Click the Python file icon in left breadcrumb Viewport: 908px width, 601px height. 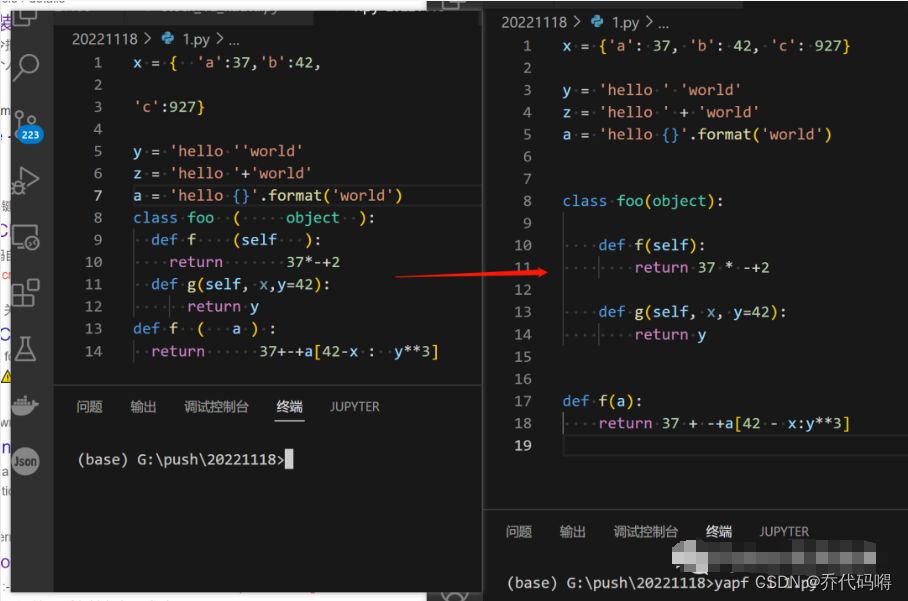(x=168, y=39)
